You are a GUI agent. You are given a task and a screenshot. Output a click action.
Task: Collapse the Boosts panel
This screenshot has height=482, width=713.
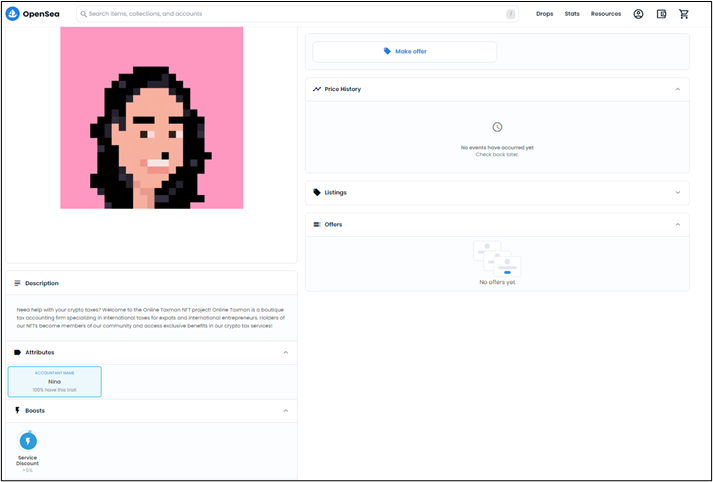(x=285, y=410)
